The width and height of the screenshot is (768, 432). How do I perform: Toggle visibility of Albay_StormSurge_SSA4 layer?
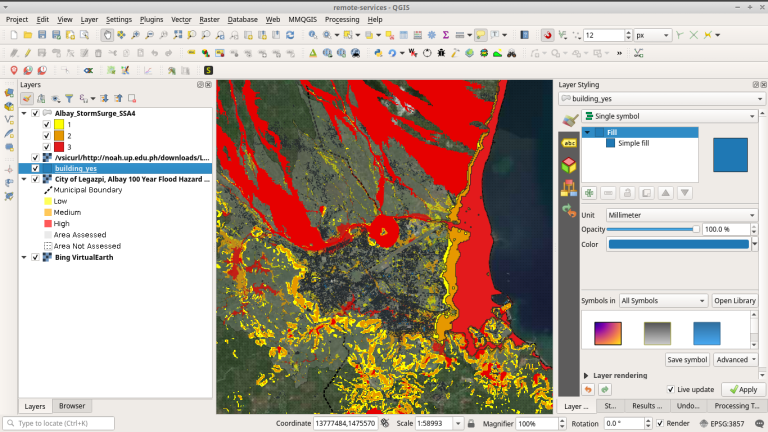pos(35,113)
